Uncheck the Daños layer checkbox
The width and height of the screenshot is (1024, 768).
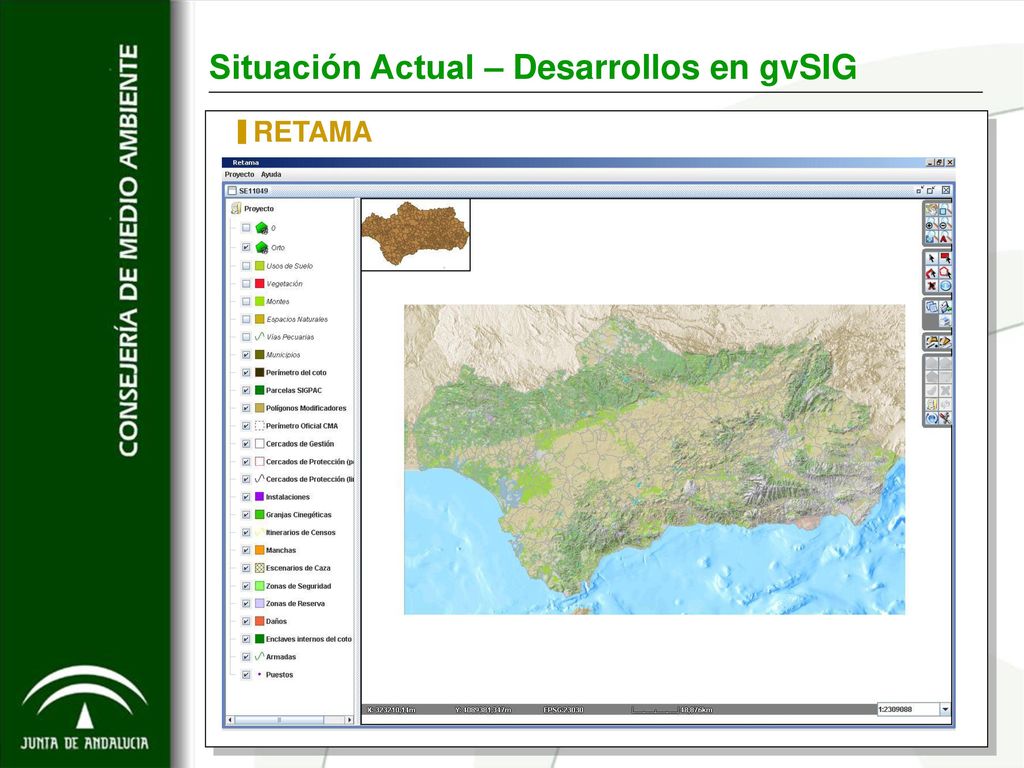[246, 621]
